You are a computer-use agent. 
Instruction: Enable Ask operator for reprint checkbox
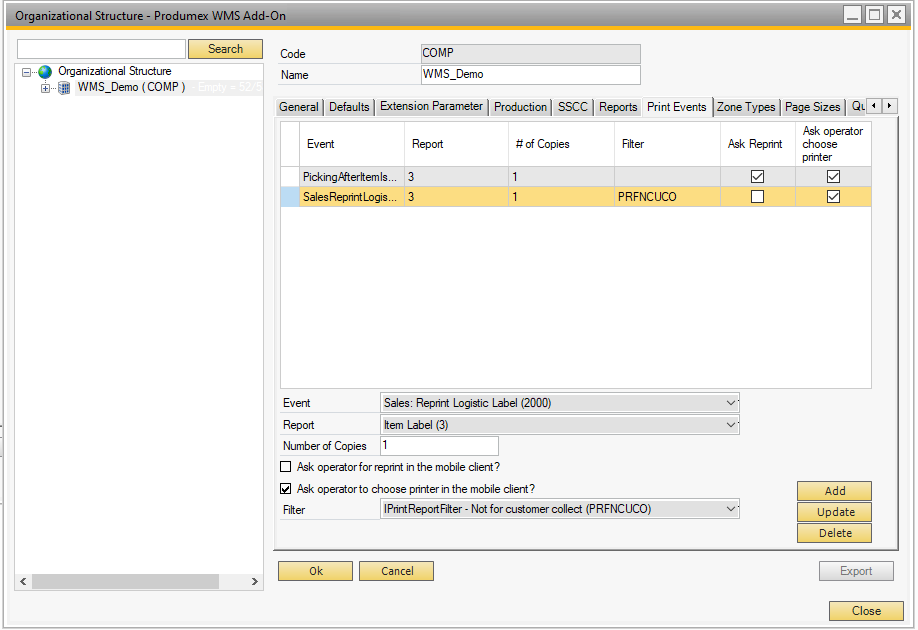point(287,467)
